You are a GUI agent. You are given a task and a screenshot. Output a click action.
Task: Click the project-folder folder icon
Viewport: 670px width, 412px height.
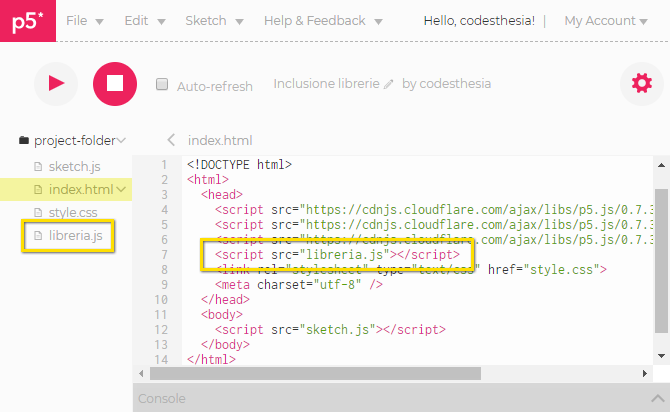coord(24,140)
